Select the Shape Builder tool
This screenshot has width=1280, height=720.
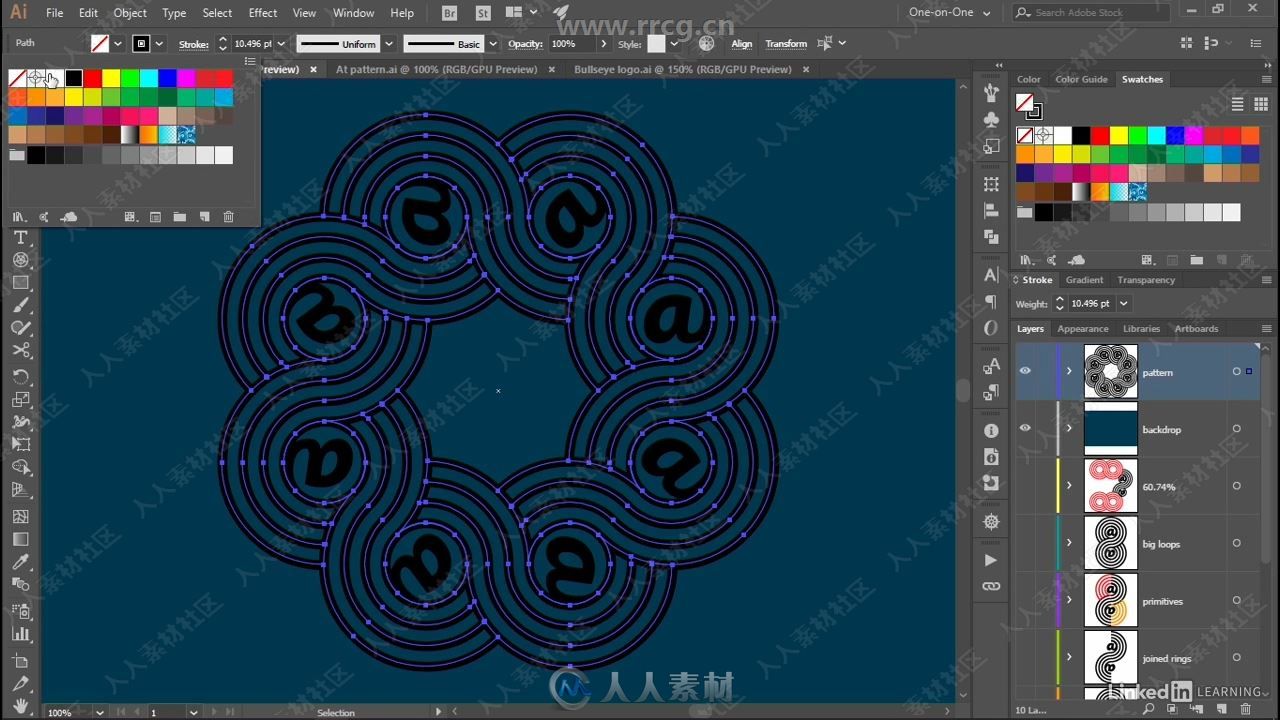(x=20, y=467)
